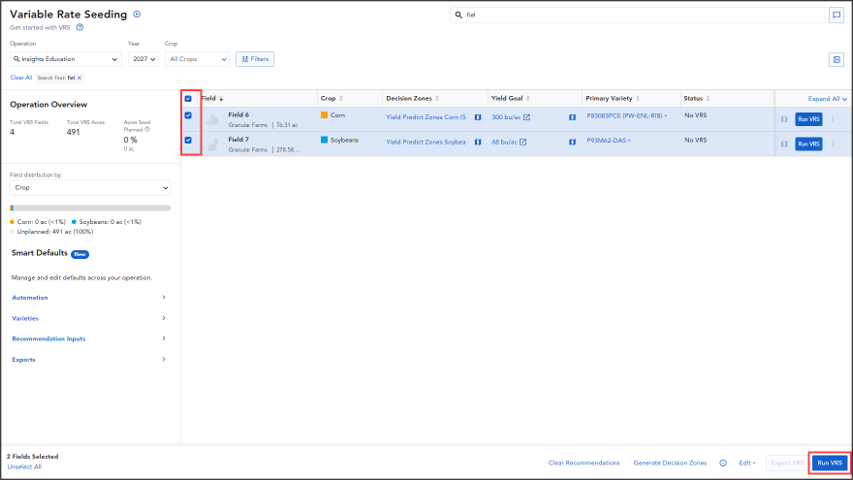Click the orange Corn crop swatch

pyautogui.click(x=324, y=115)
